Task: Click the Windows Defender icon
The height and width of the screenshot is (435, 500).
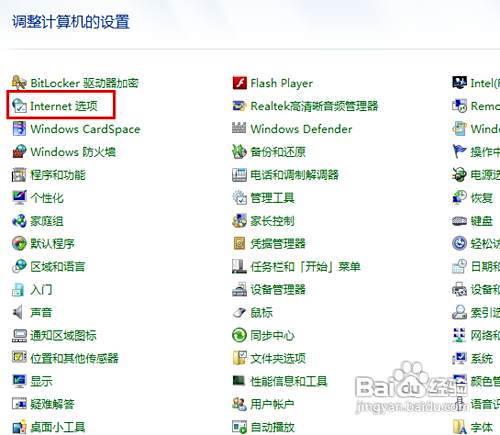Action: coord(239,129)
